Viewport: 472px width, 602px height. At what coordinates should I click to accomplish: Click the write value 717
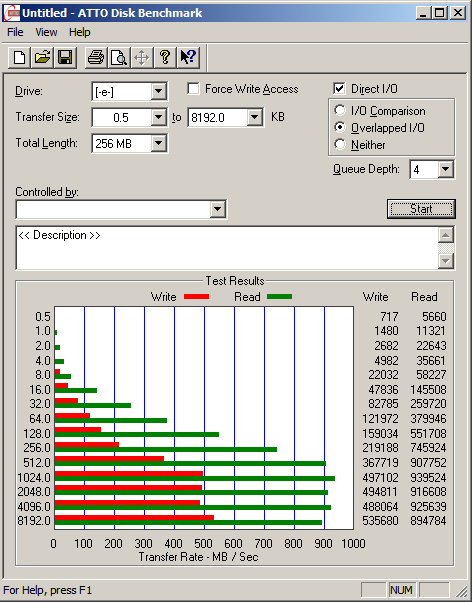click(389, 317)
